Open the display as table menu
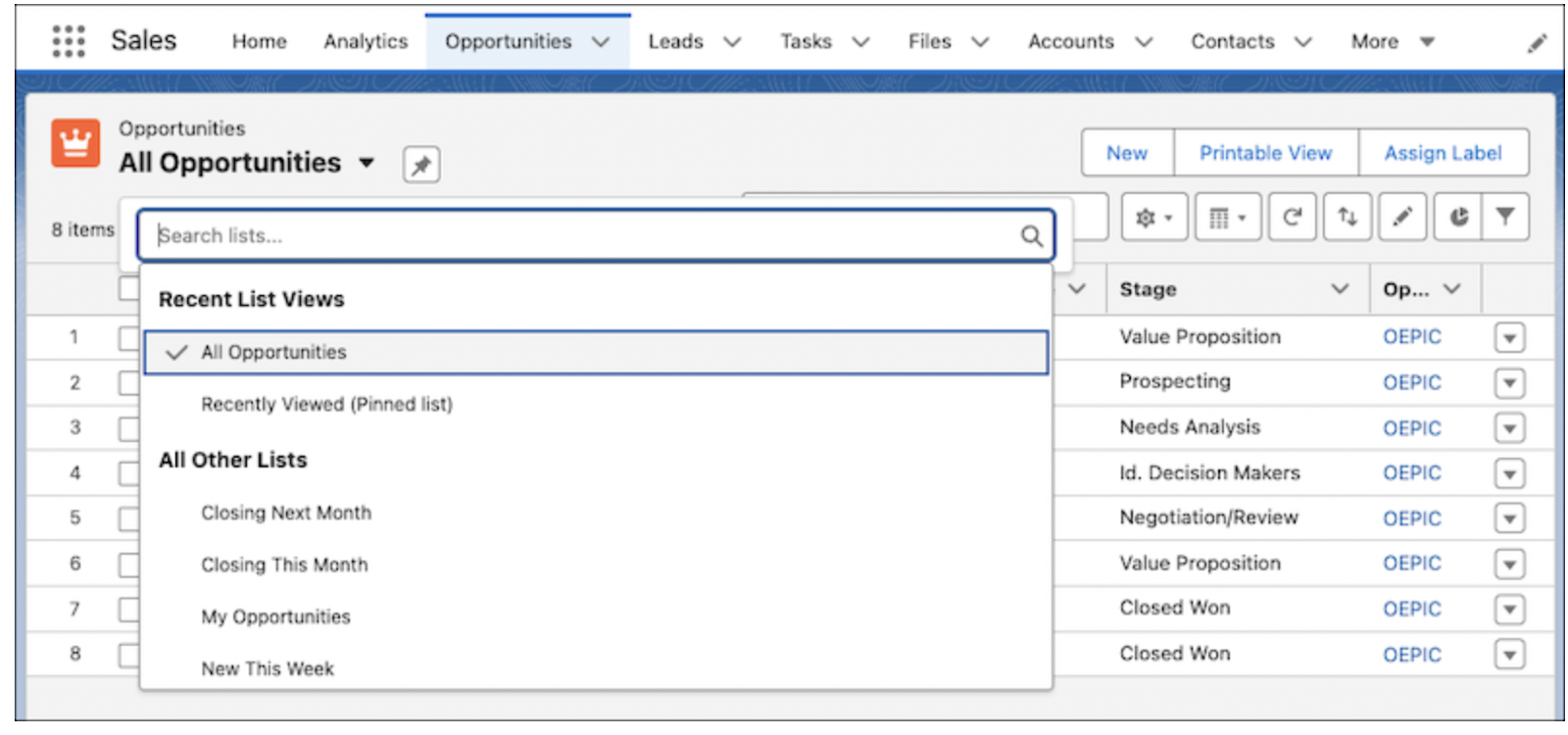 [1228, 218]
